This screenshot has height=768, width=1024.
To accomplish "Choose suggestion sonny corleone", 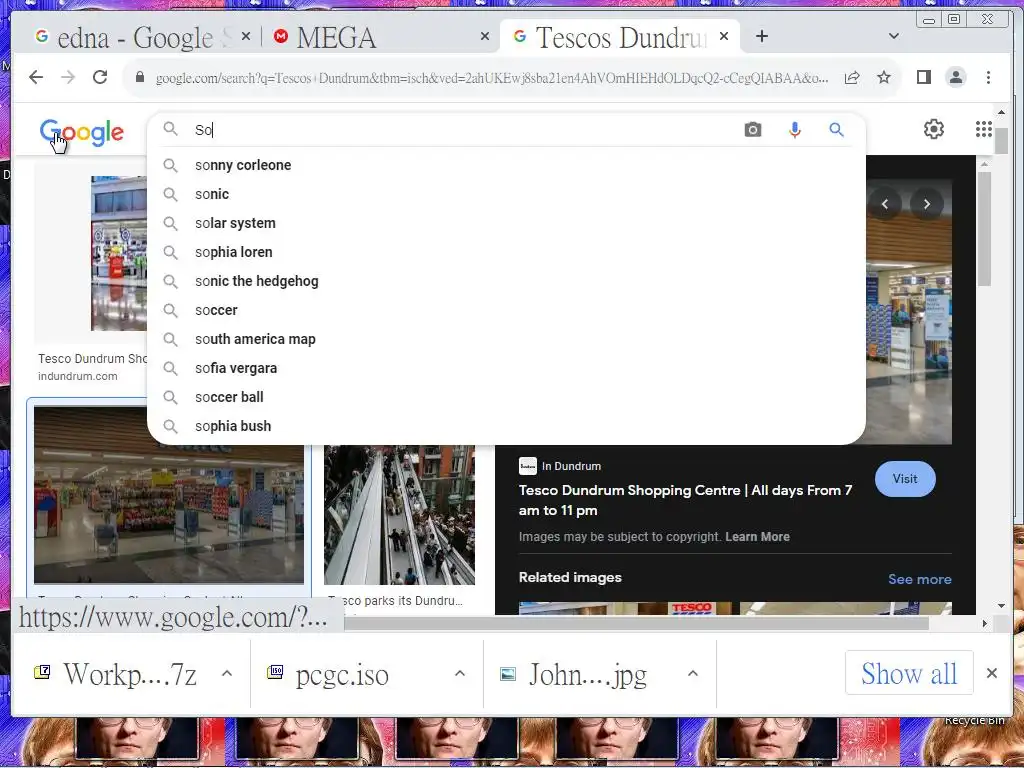I will (506, 165).
